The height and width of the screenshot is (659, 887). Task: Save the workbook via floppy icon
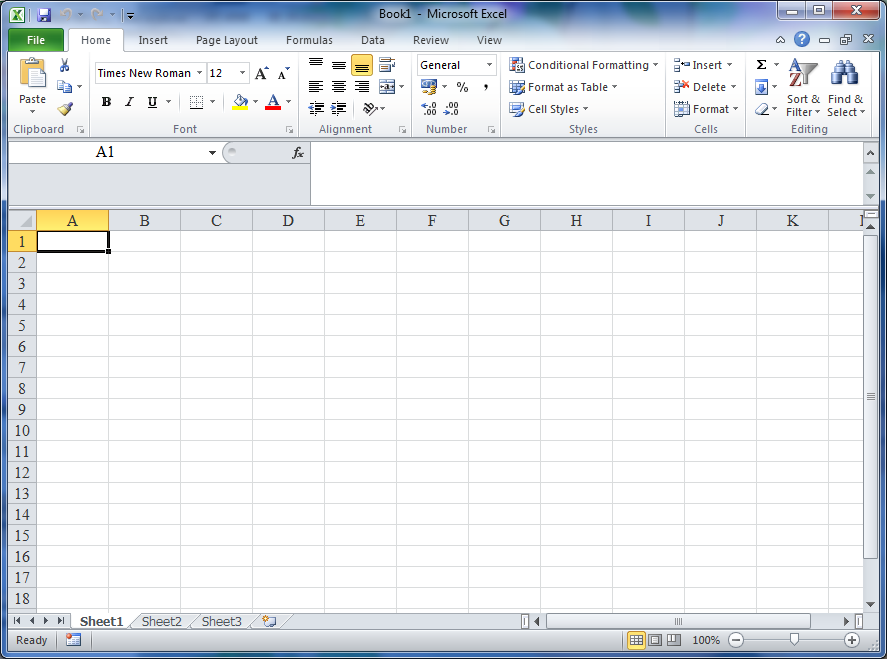pos(44,15)
